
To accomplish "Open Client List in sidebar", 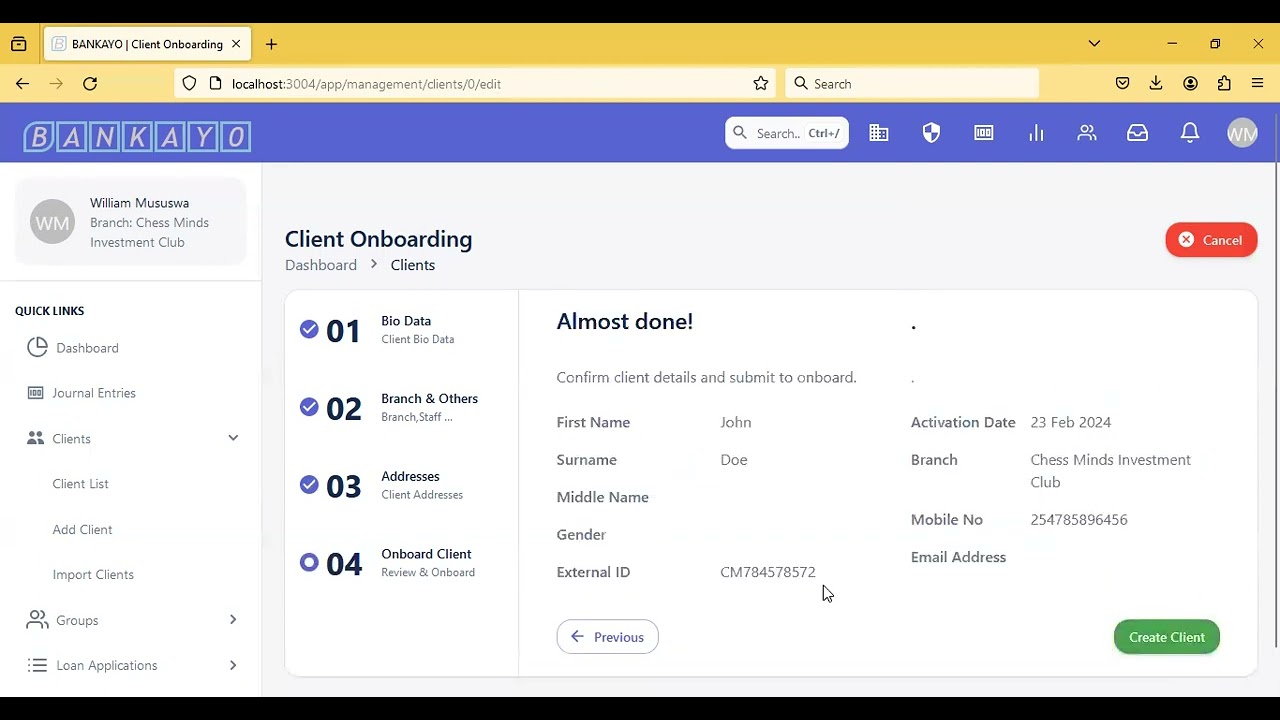I will pos(80,484).
